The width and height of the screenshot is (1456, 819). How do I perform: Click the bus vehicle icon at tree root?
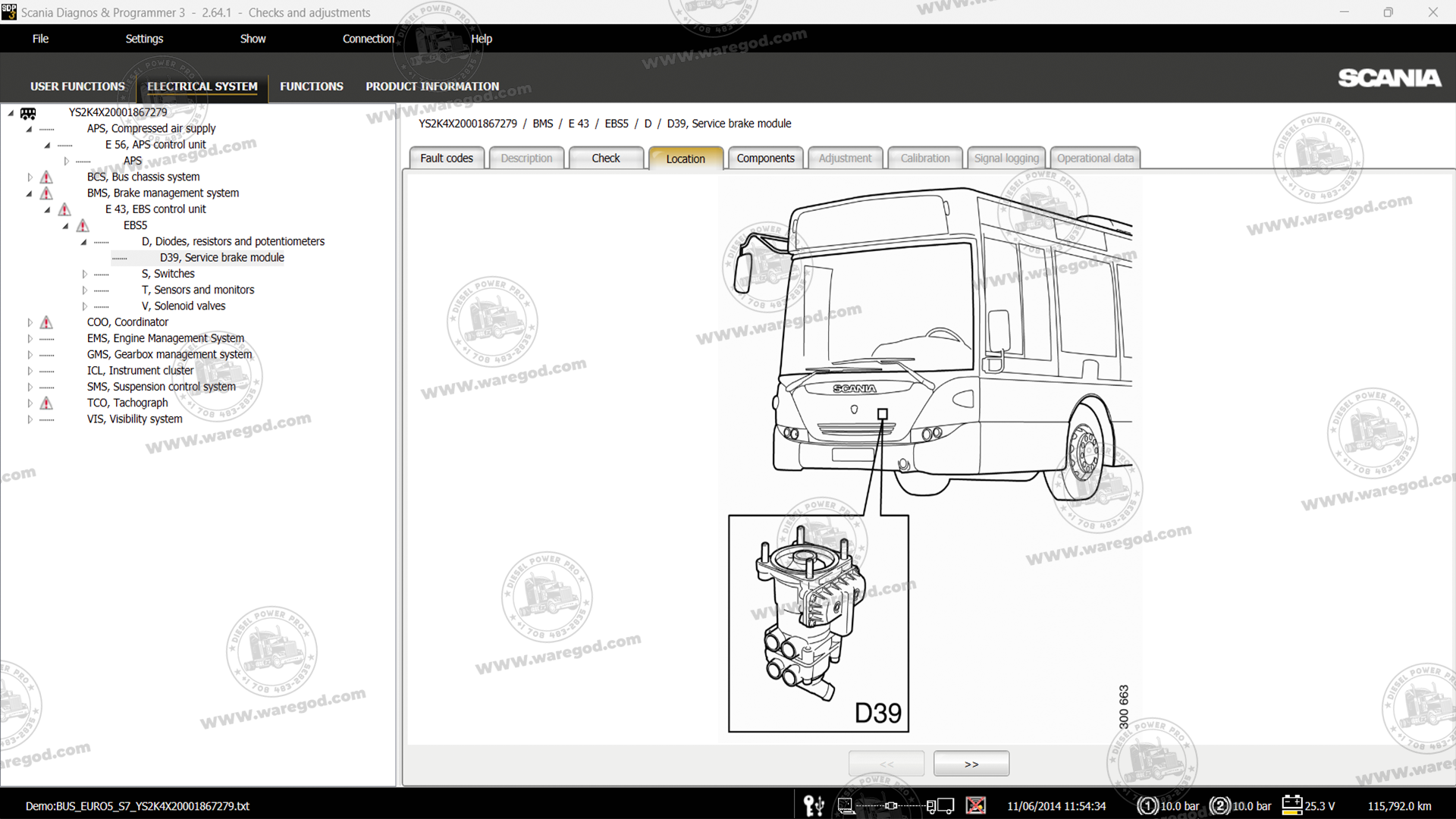28,113
